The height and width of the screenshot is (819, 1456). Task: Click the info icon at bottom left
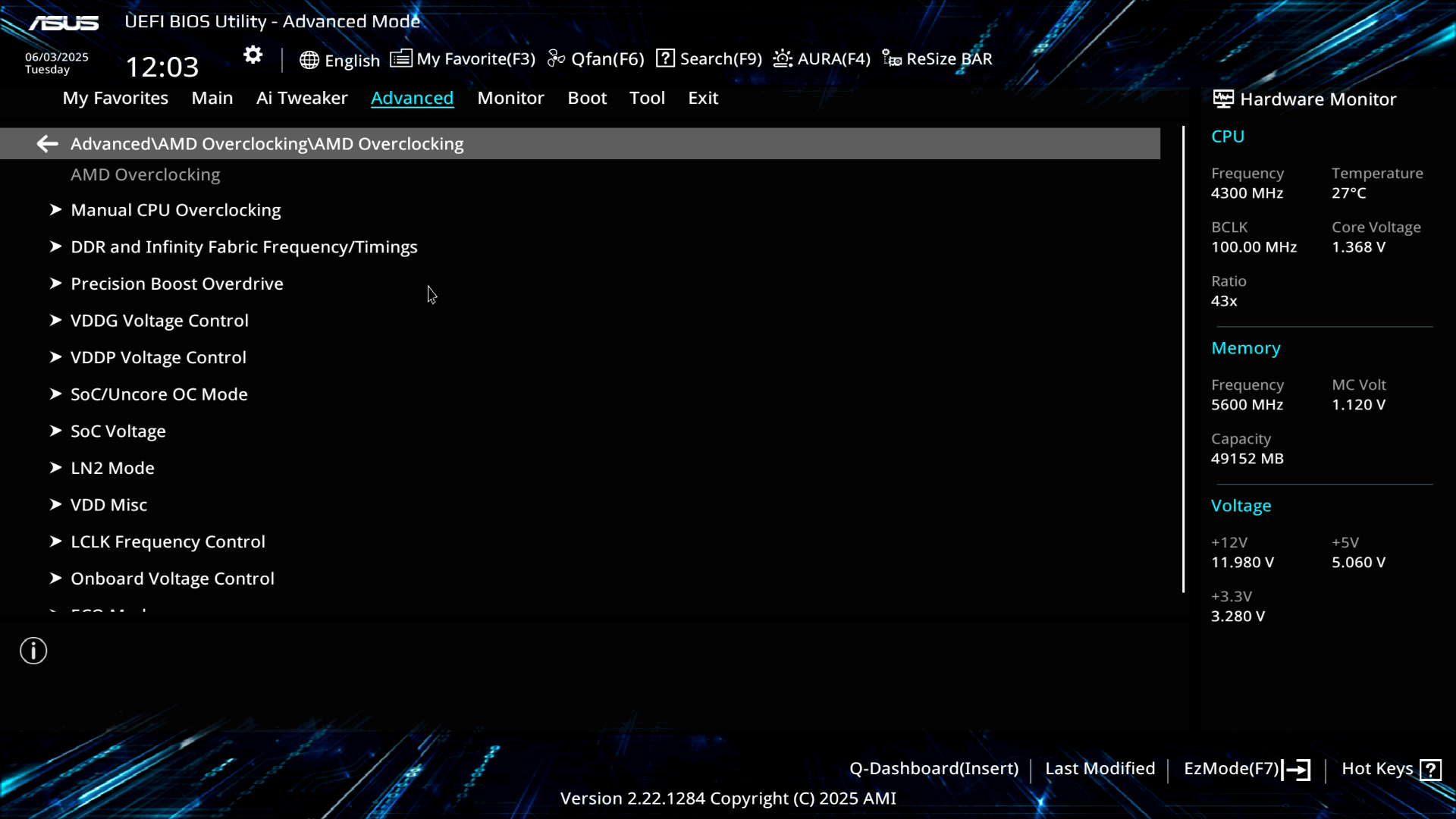point(33,651)
